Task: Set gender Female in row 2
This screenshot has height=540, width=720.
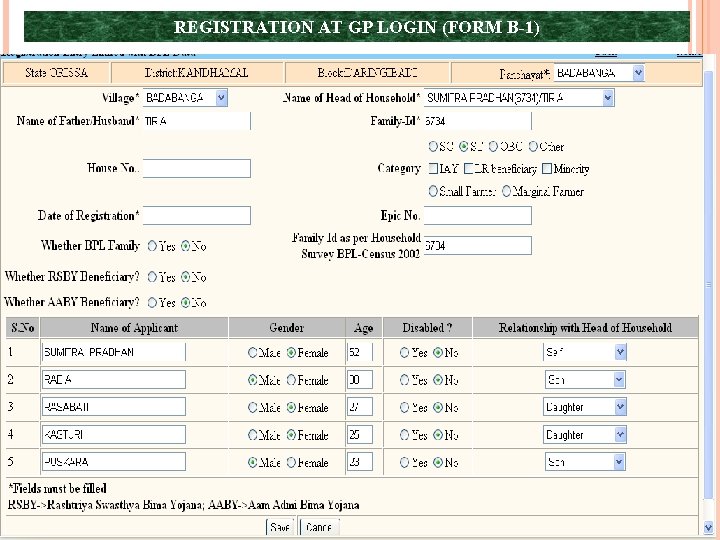Action: click(x=291, y=380)
